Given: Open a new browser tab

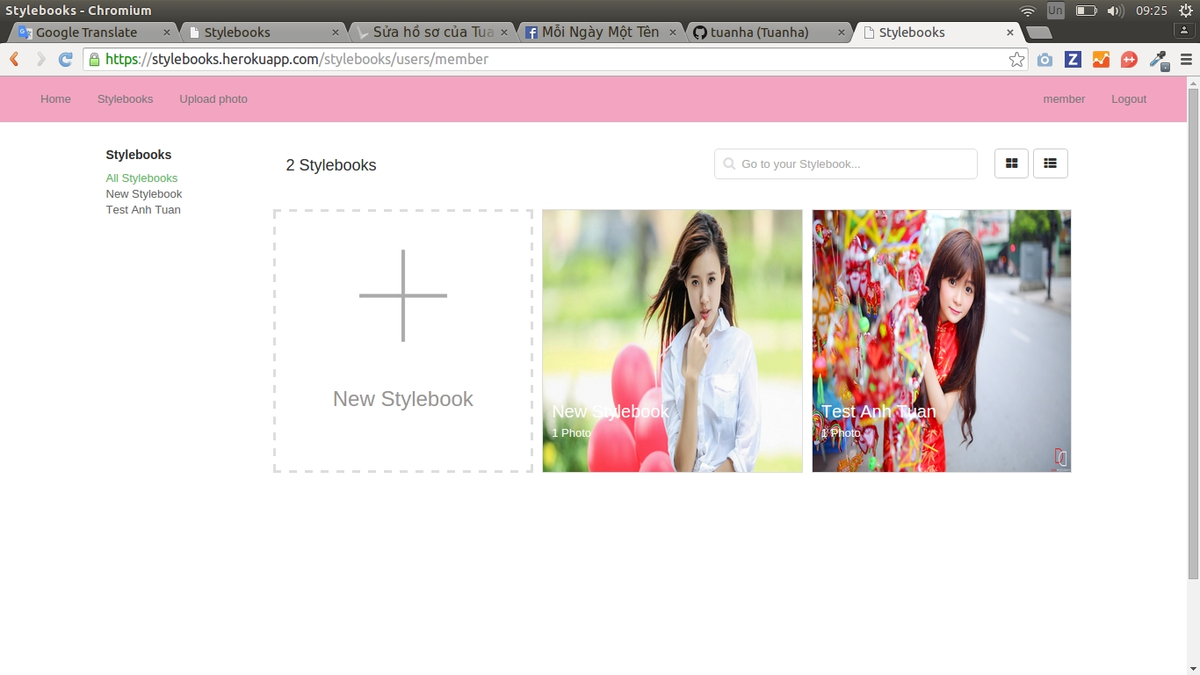Looking at the screenshot, I should pyautogui.click(x=1038, y=32).
